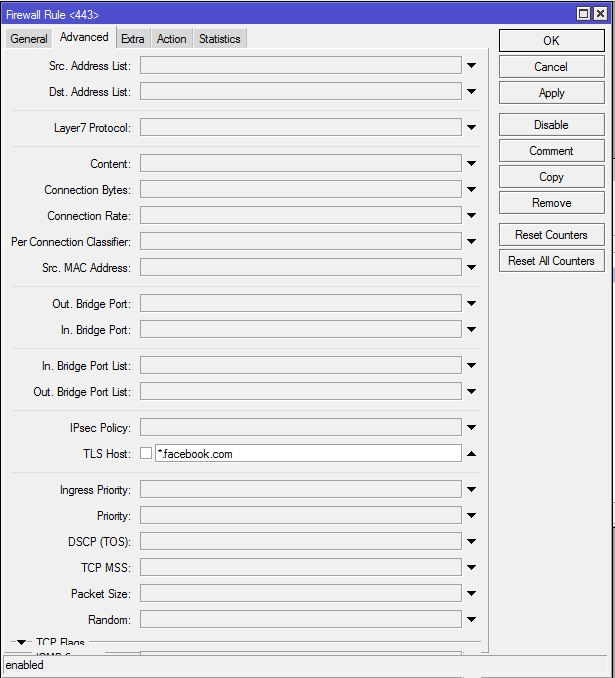Toggle the TLS Host invert checkbox
615x678 pixels.
[x=146, y=454]
